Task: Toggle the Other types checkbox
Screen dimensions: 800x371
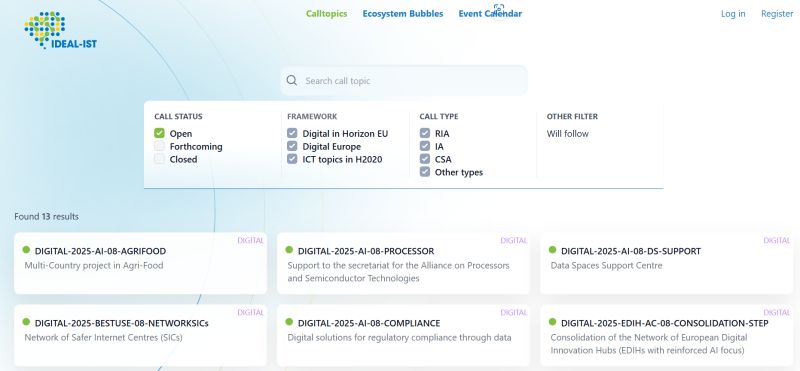Action: pyautogui.click(x=425, y=171)
